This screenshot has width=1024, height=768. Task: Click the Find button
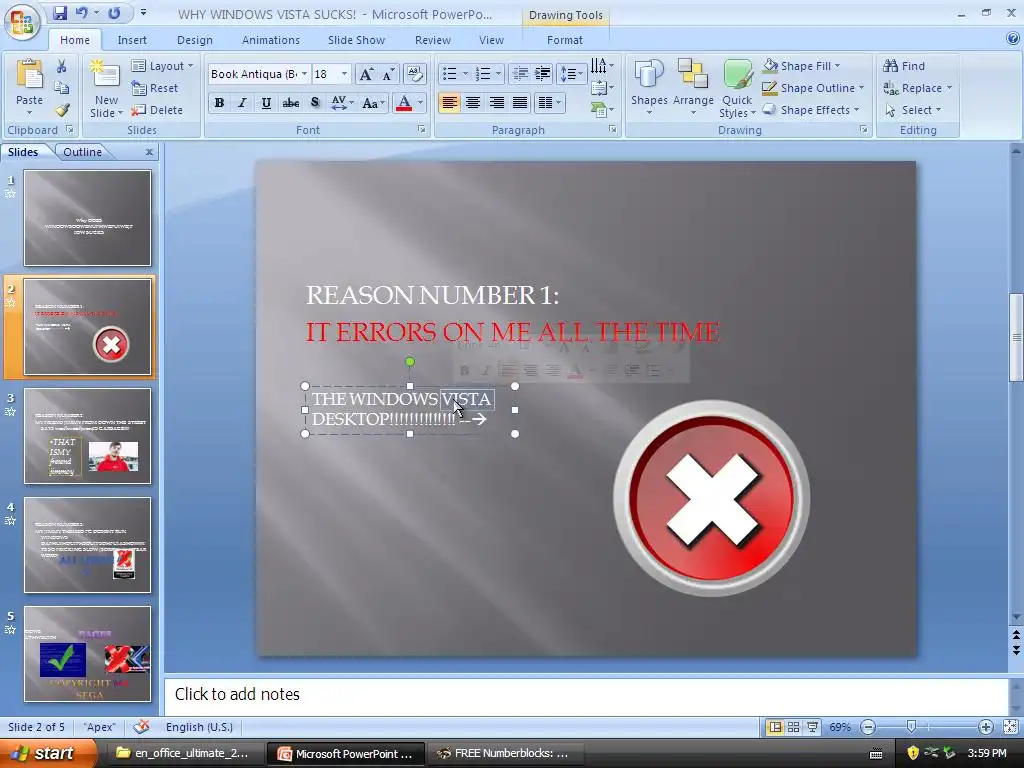[x=904, y=66]
